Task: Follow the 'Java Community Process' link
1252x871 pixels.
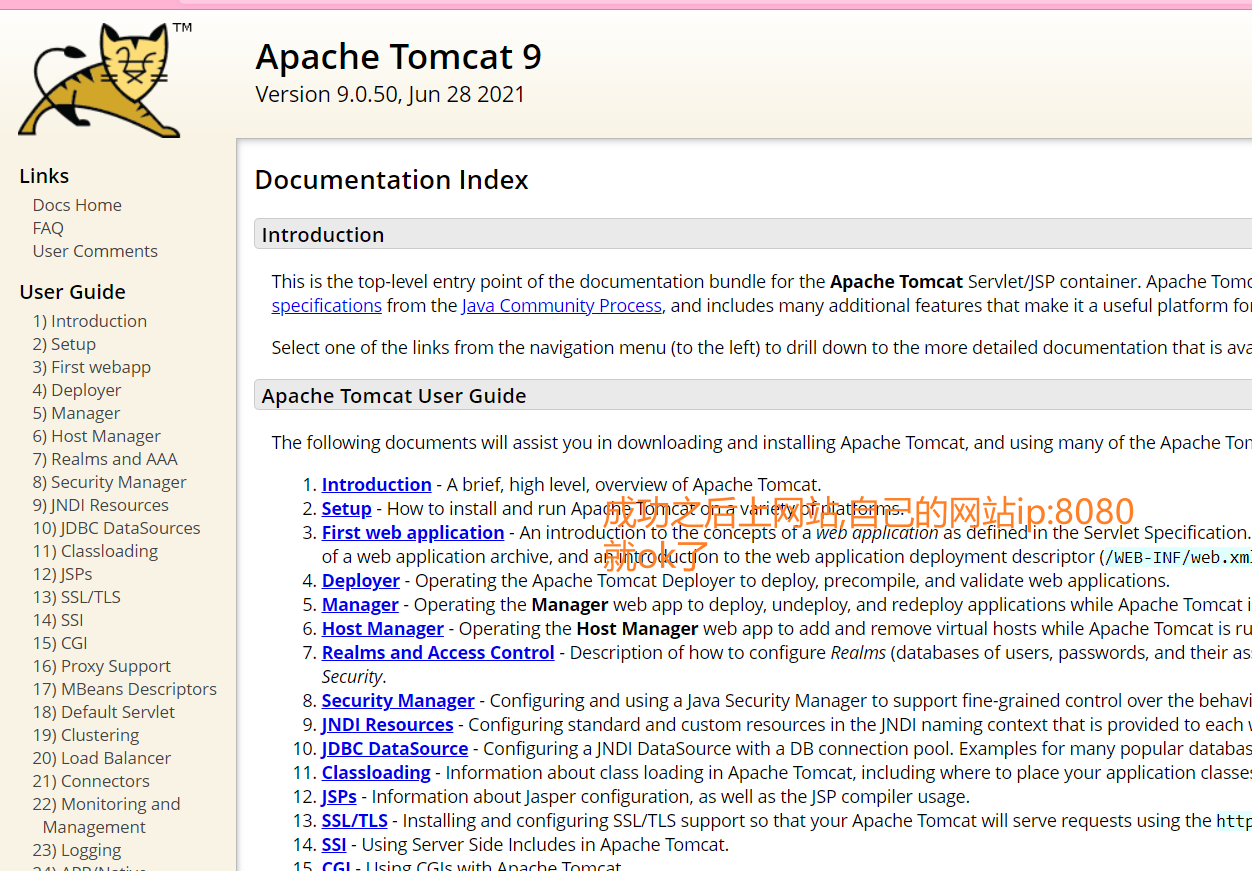Action: (x=562, y=306)
